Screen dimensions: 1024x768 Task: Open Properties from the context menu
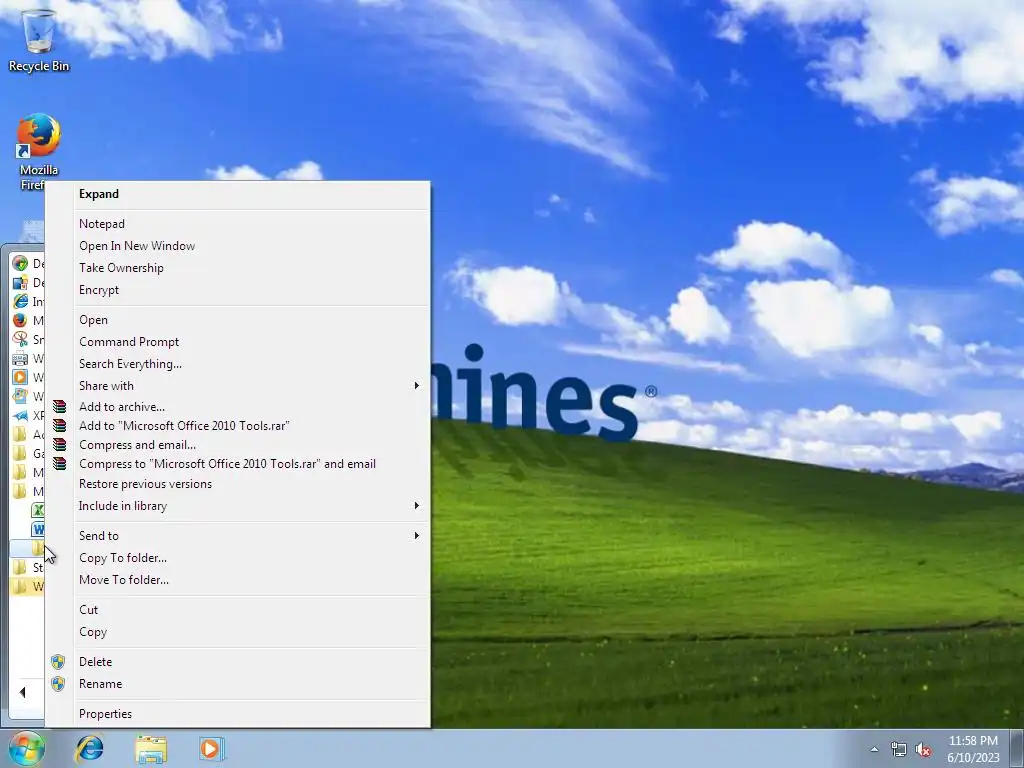tap(238, 714)
